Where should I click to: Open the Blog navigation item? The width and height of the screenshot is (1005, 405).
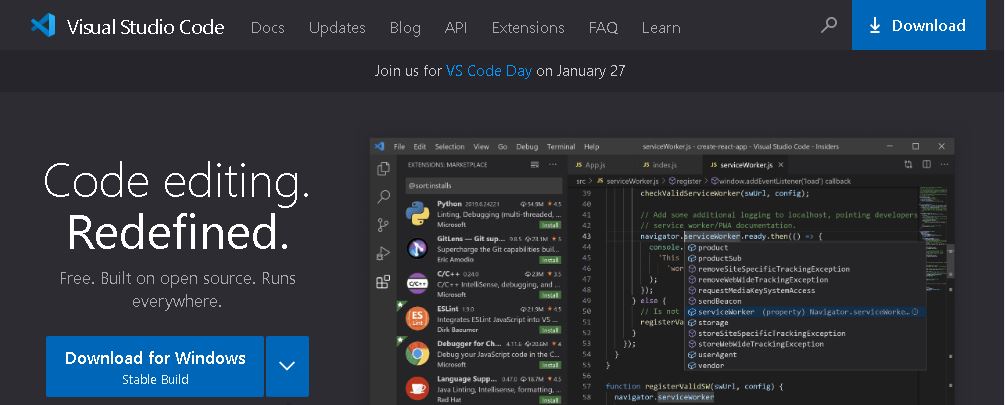pos(405,28)
